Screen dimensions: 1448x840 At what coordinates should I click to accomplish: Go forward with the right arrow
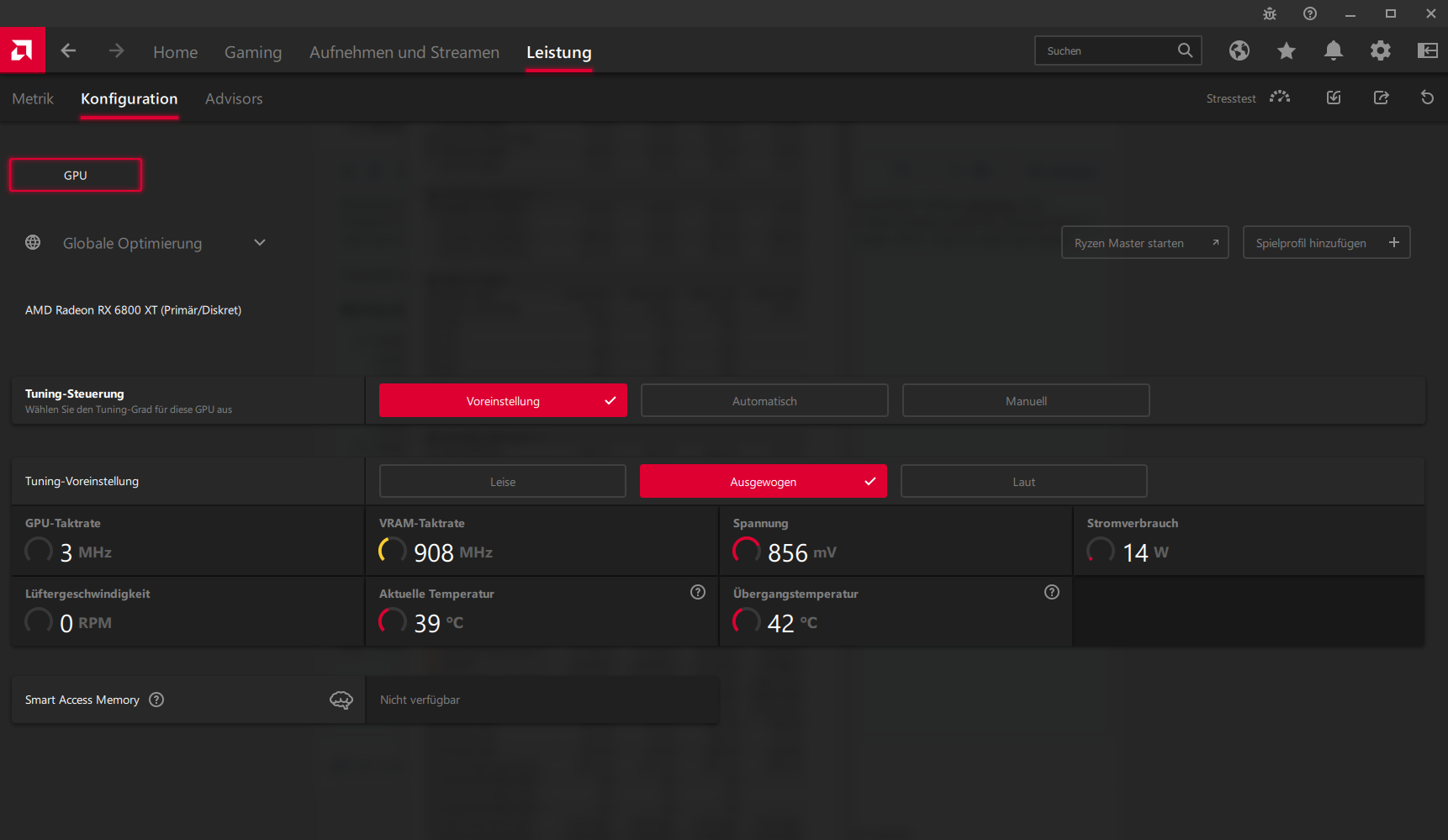click(116, 51)
